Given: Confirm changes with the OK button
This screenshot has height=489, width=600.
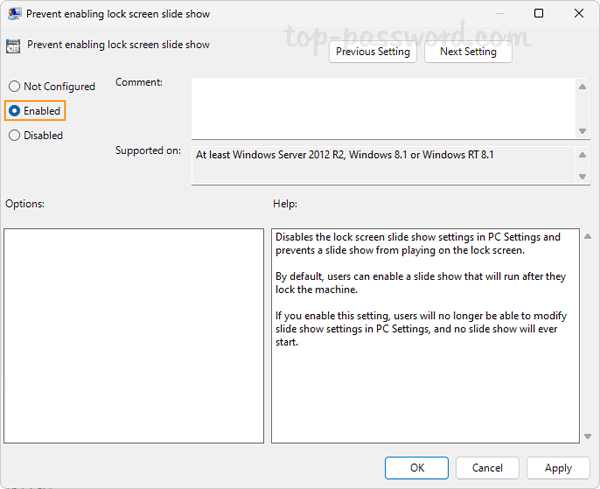Looking at the screenshot, I should pos(417,468).
